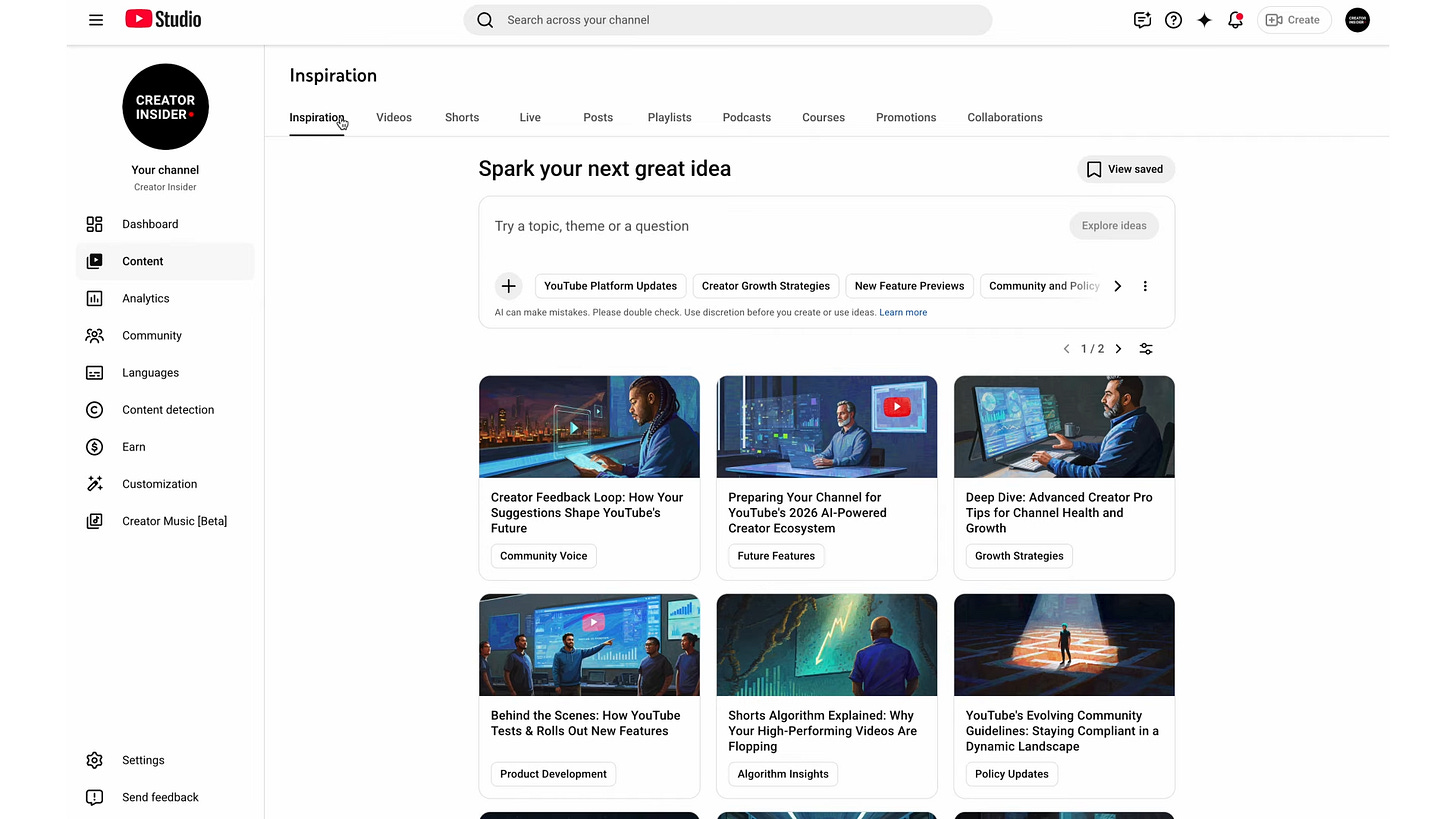Click the Create button
Viewport: 1456px width, 819px height.
tap(1294, 20)
